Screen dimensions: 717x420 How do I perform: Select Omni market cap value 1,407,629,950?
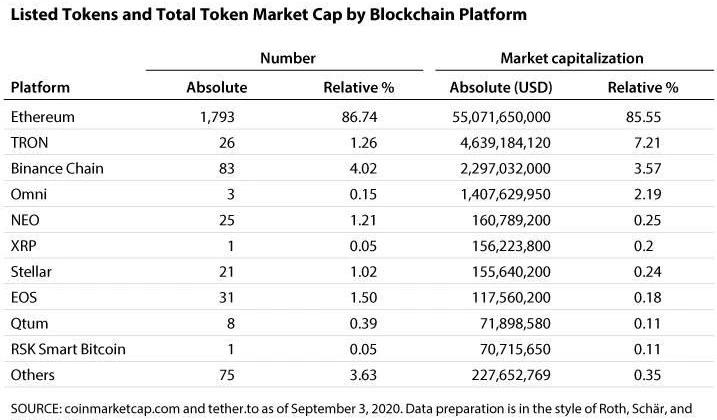coord(505,194)
